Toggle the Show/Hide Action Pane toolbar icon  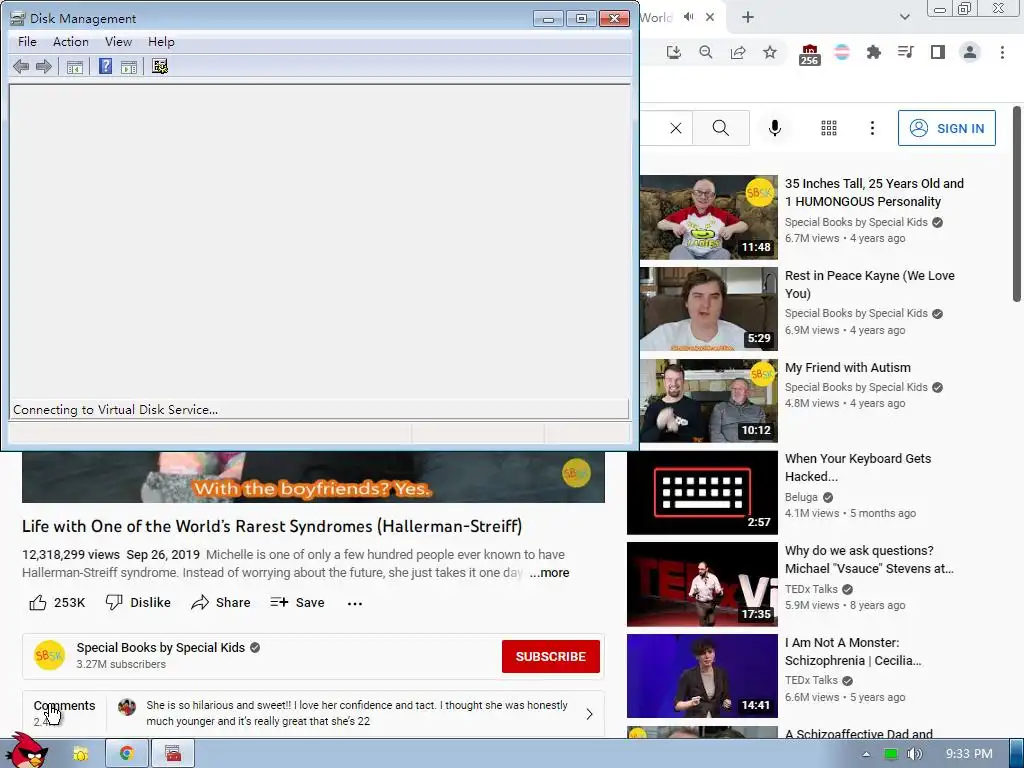point(129,67)
